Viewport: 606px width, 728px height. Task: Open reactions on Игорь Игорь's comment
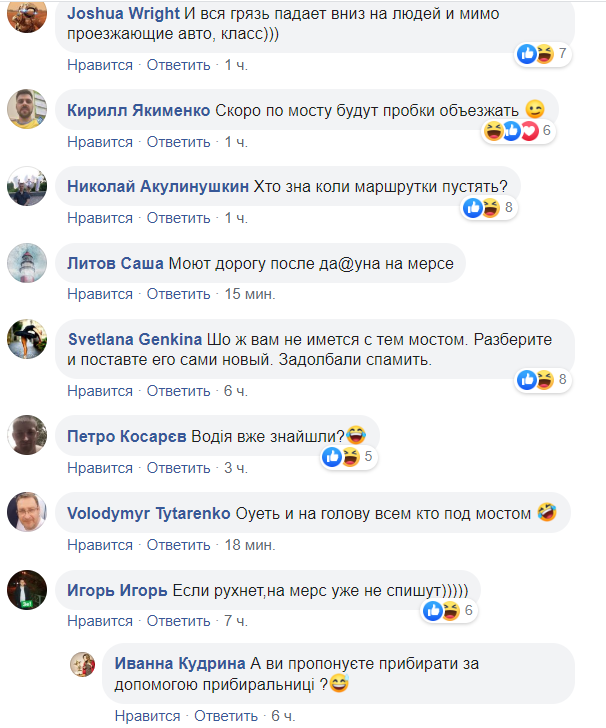(449, 611)
